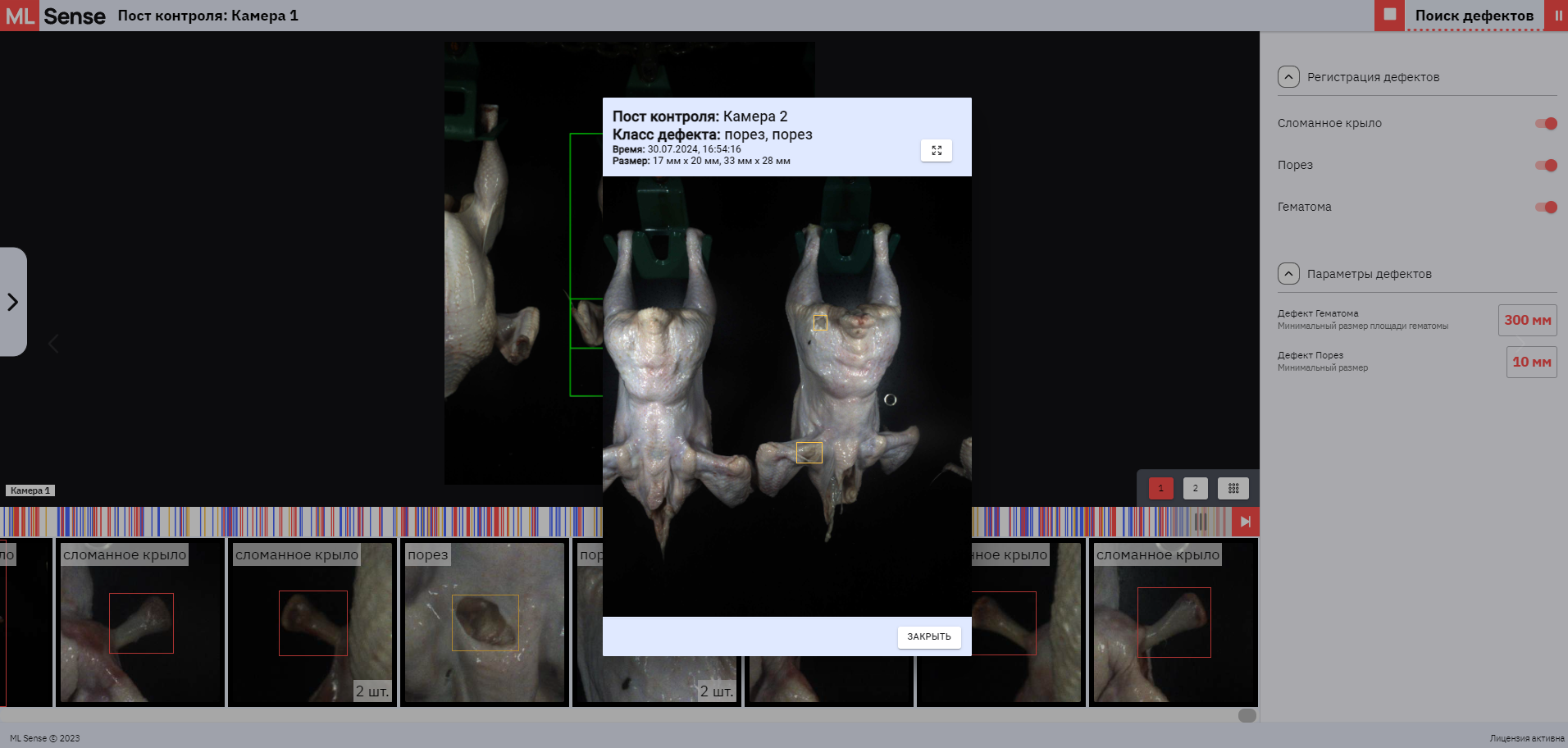Pause defect search with the pause icon
This screenshot has height=748, width=1568.
[1557, 15]
